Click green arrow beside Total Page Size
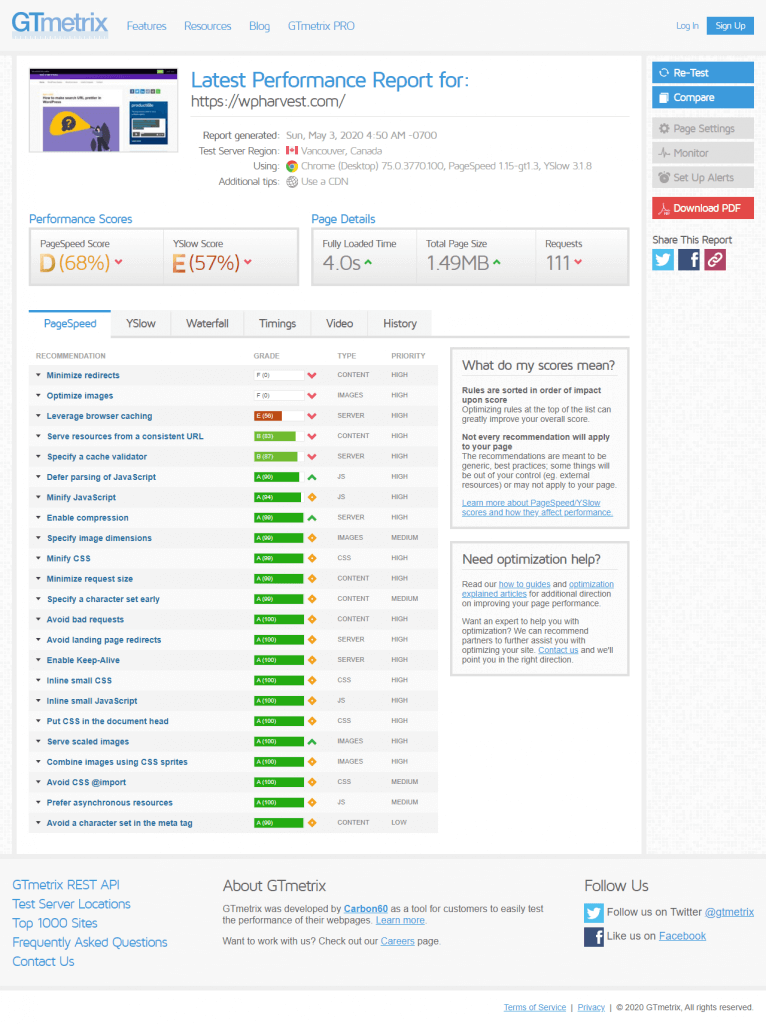The width and height of the screenshot is (766, 1024). pos(497,262)
